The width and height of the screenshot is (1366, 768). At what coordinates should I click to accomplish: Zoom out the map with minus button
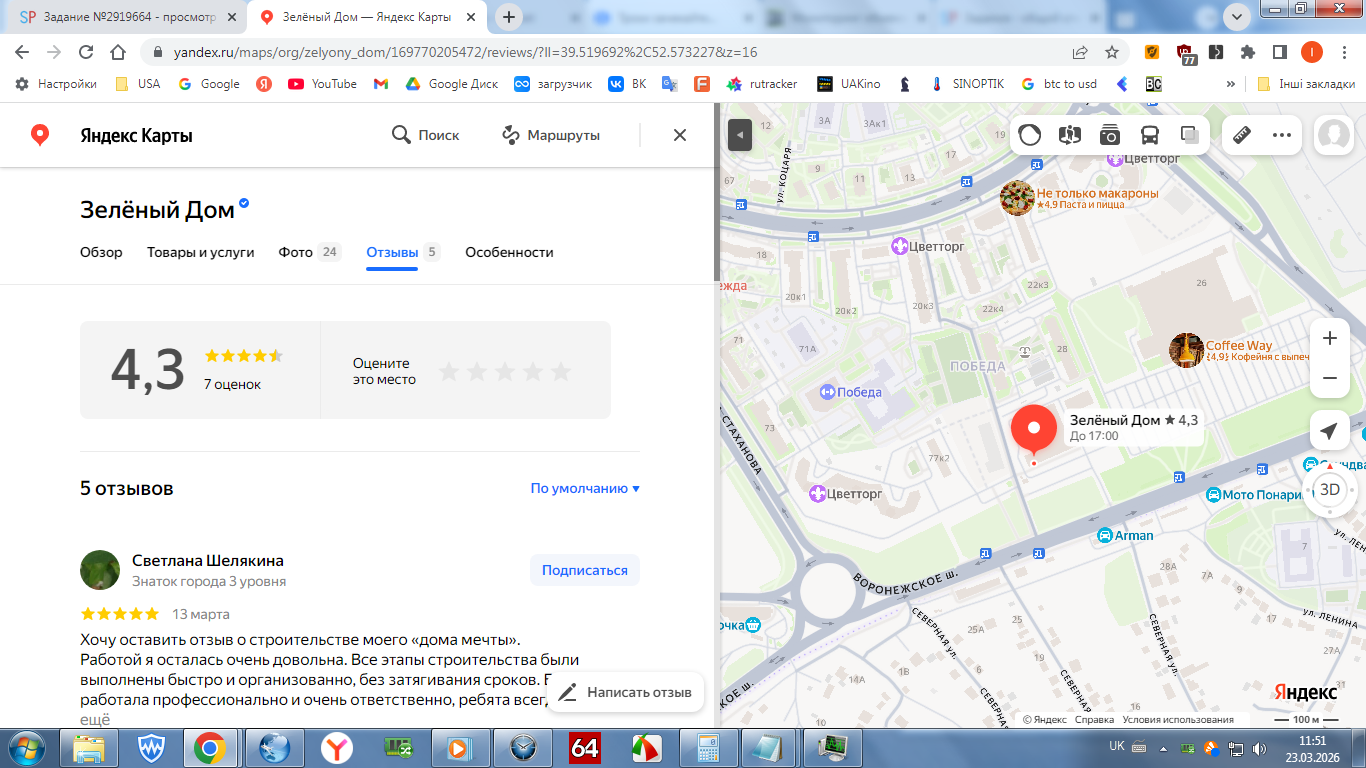pos(1330,378)
